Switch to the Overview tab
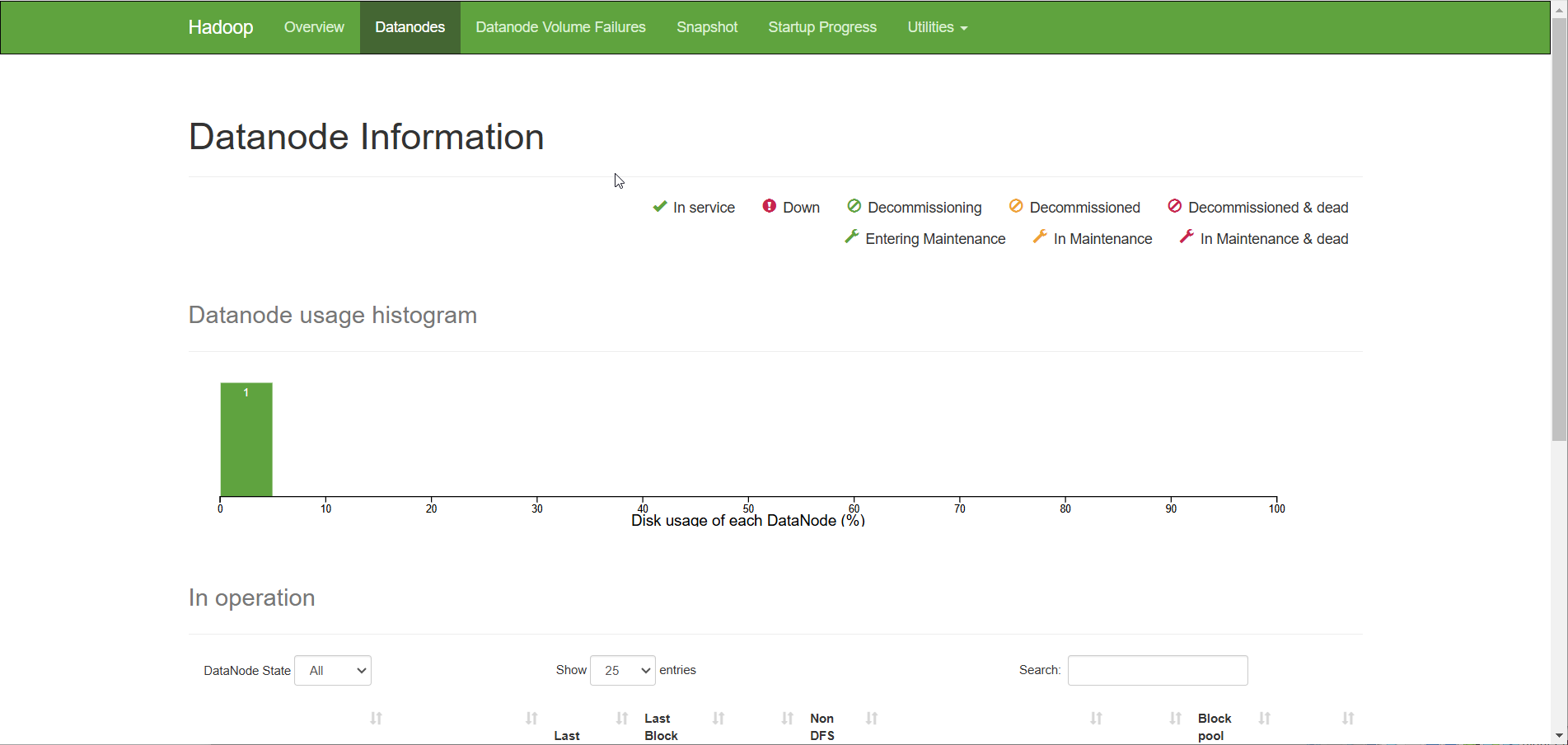 click(314, 27)
